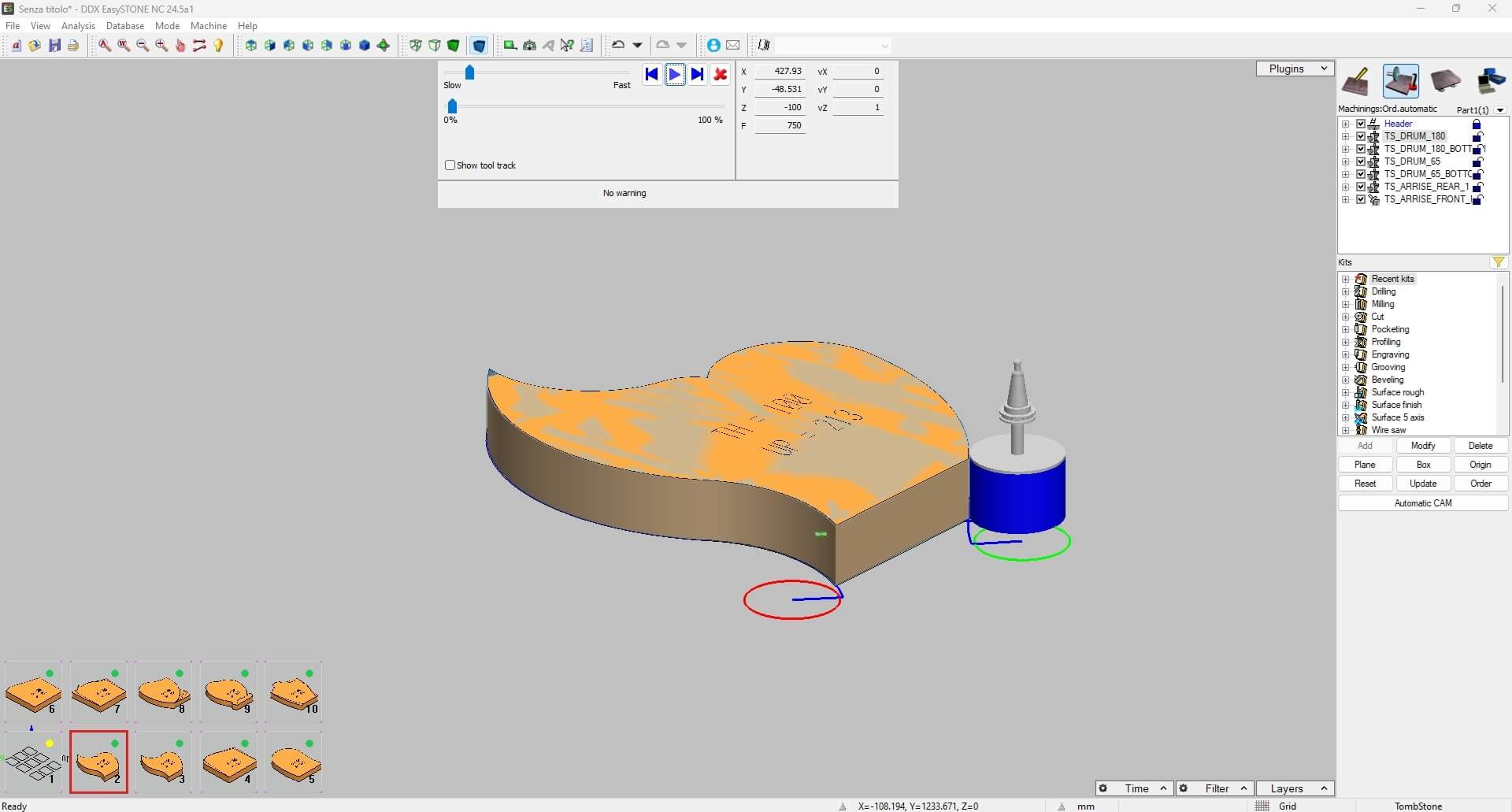Open the File menu
This screenshot has width=1512, height=812.
coord(13,26)
